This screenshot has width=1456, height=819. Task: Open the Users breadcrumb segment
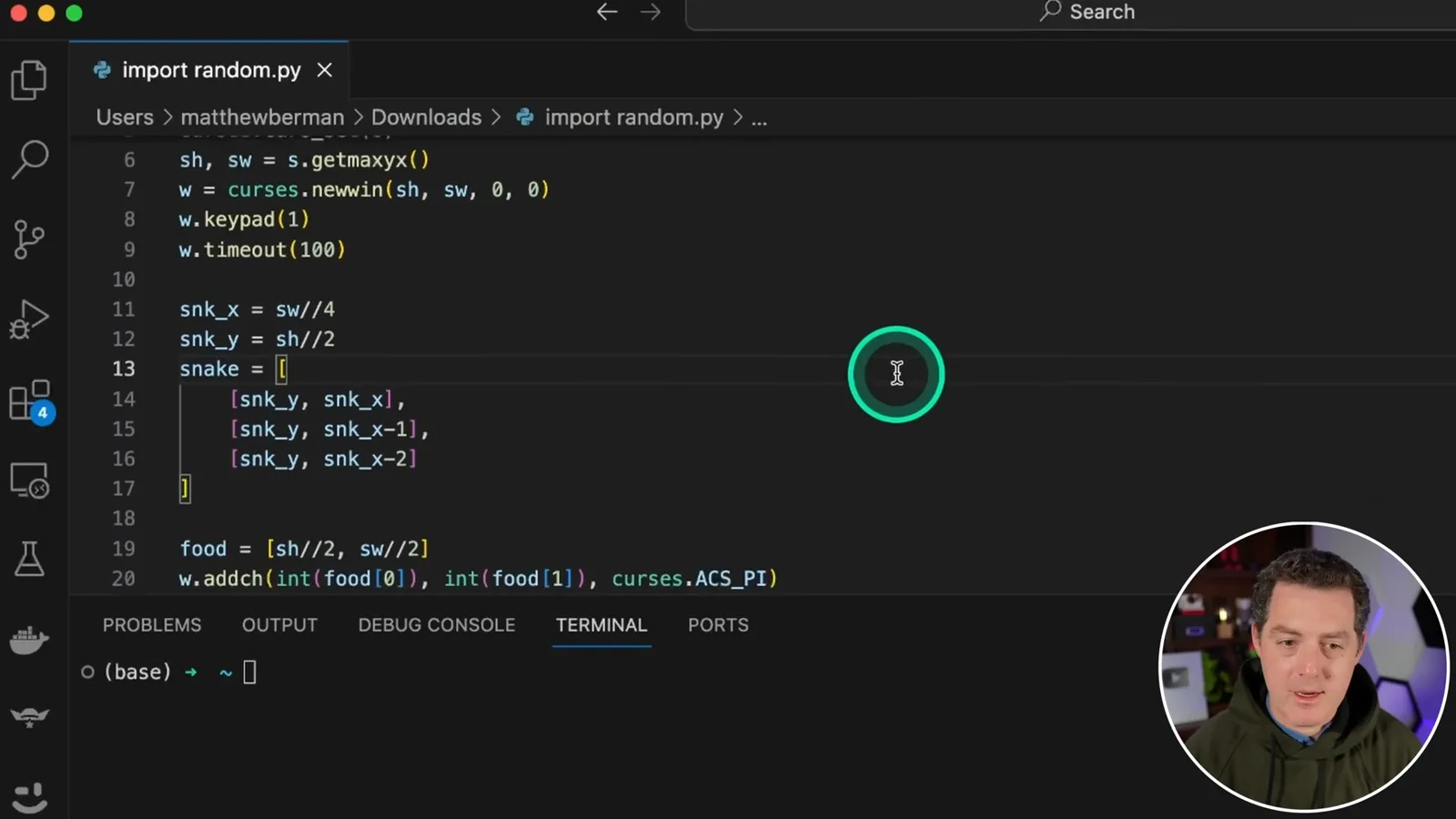tap(125, 117)
